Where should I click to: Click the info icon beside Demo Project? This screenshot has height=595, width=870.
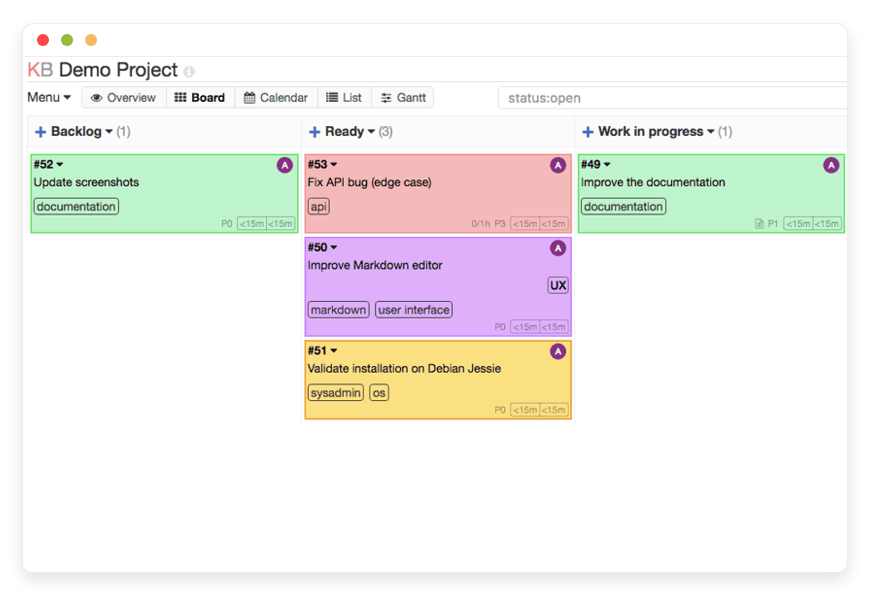click(x=189, y=72)
